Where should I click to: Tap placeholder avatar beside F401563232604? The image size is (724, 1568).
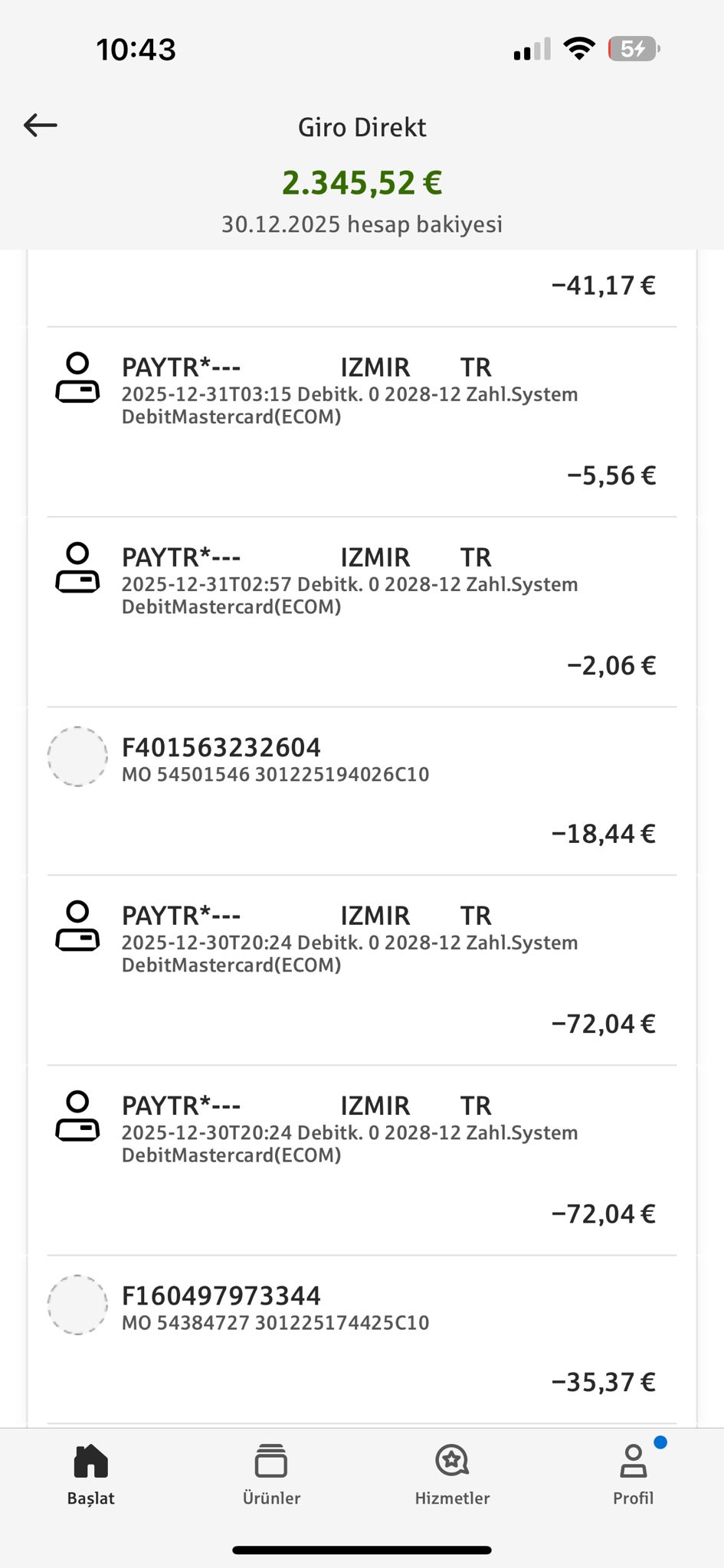pos(77,756)
